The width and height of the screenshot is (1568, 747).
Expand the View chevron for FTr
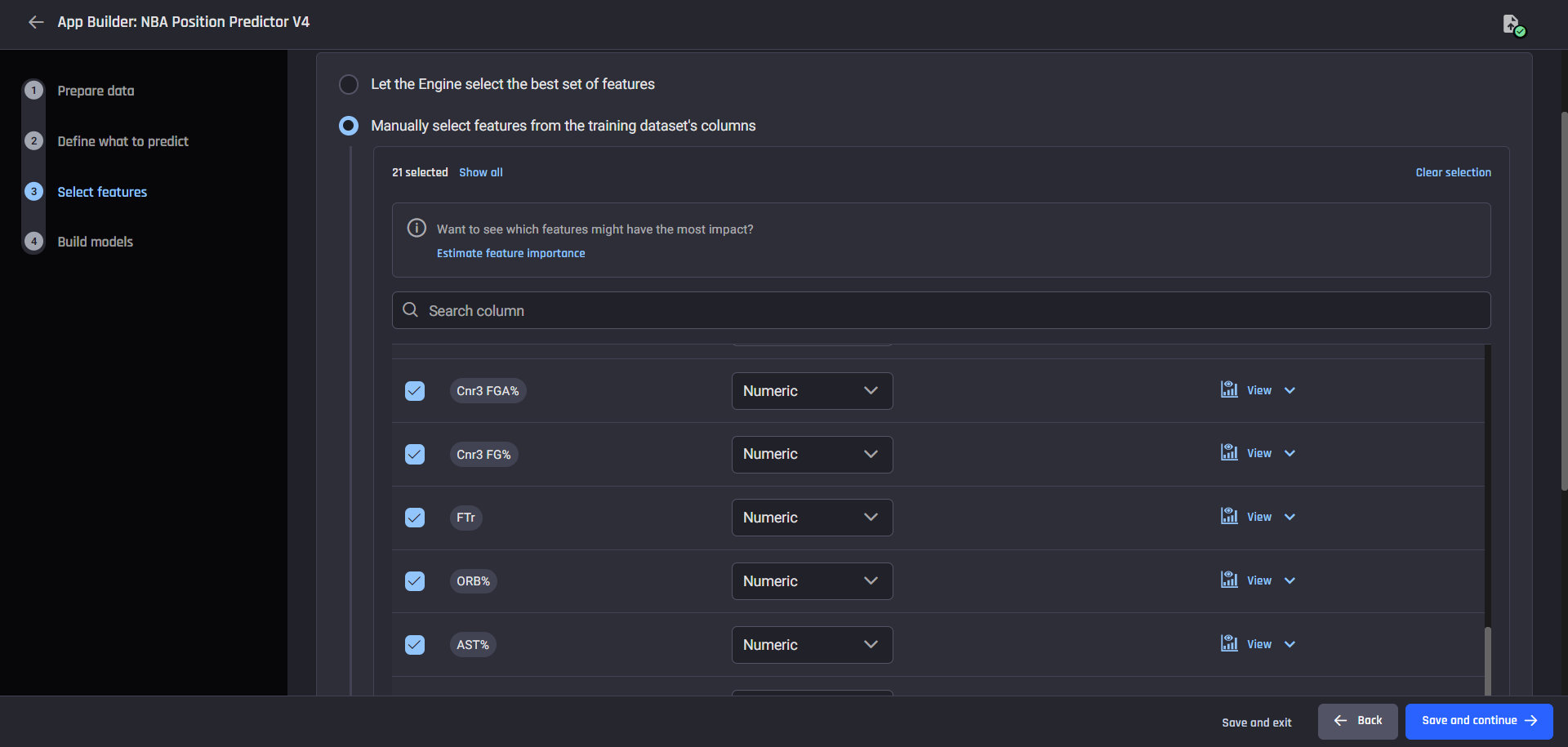[x=1290, y=517]
